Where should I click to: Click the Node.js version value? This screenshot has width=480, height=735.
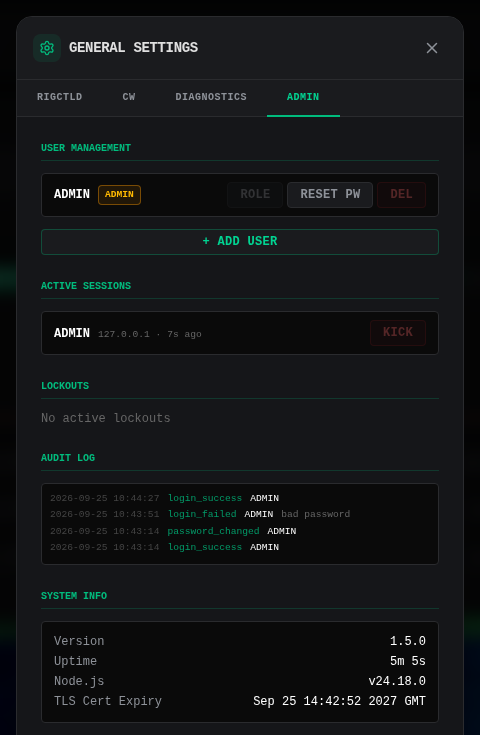click(x=397, y=681)
